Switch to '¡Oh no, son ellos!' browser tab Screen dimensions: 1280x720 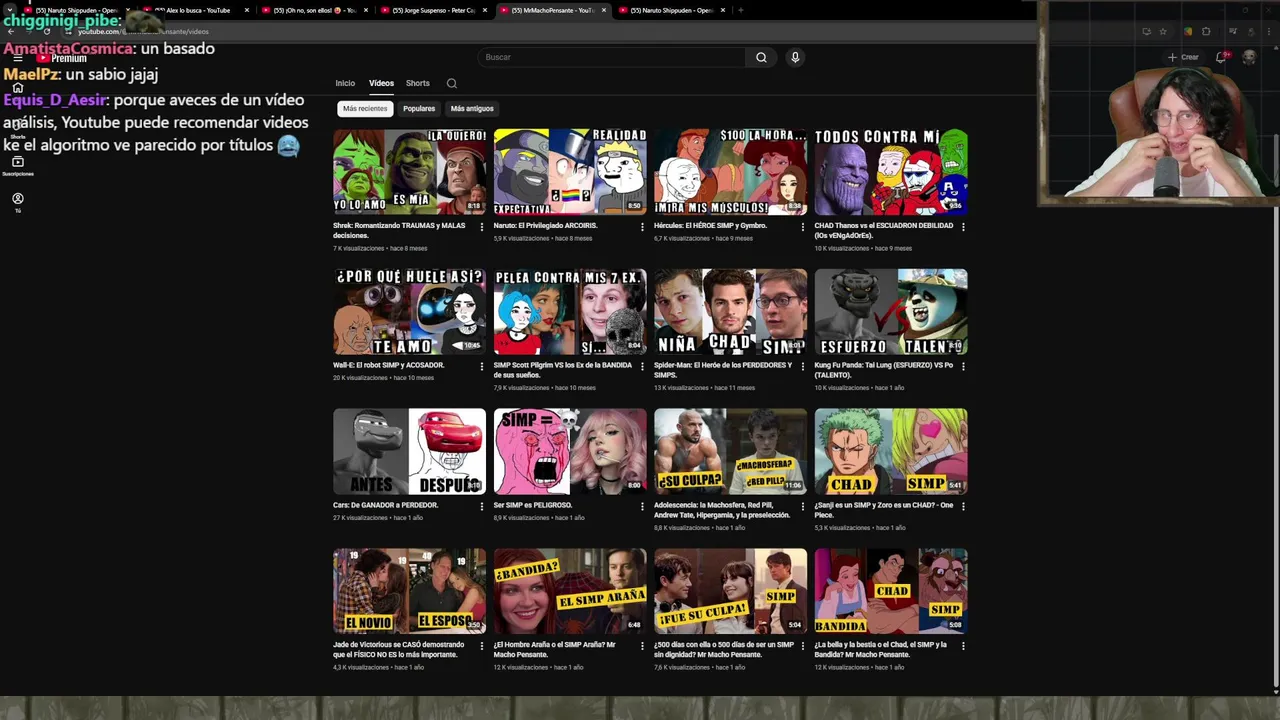tap(314, 10)
